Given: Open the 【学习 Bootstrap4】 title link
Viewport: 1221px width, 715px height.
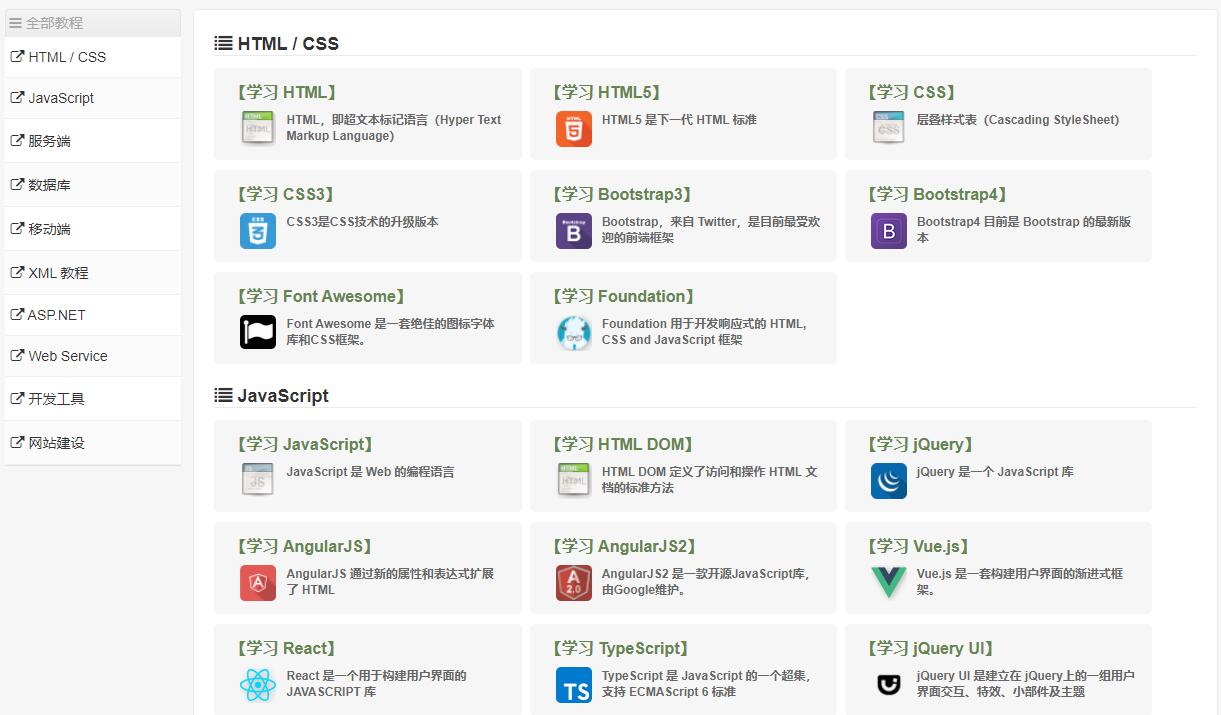Looking at the screenshot, I should (x=937, y=194).
